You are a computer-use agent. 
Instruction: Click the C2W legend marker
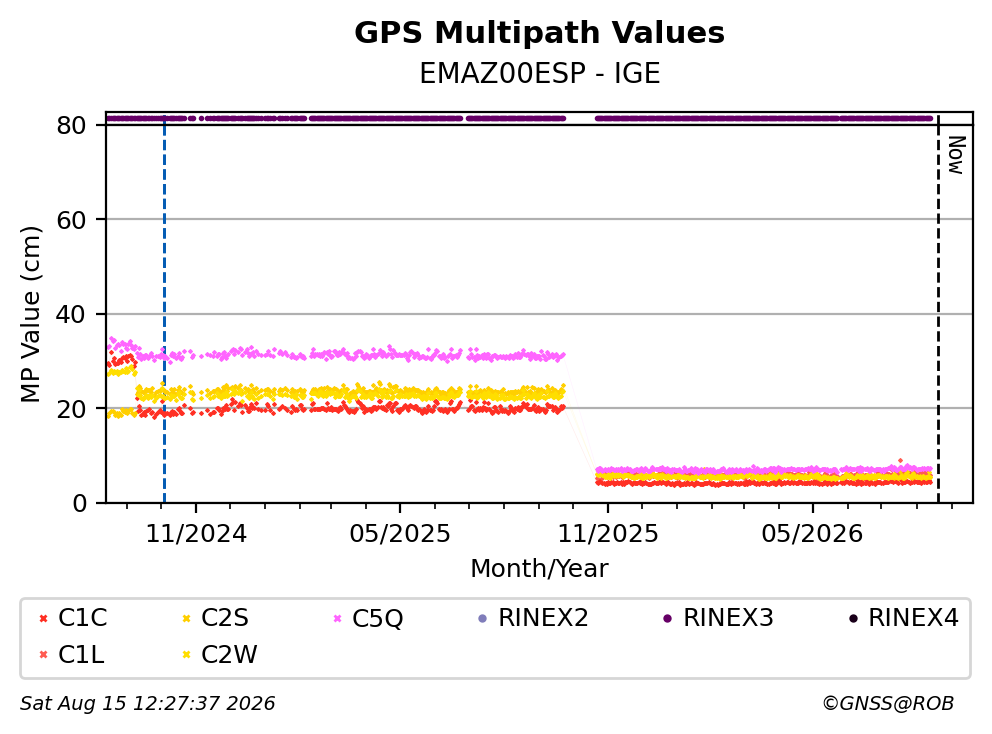point(187,655)
